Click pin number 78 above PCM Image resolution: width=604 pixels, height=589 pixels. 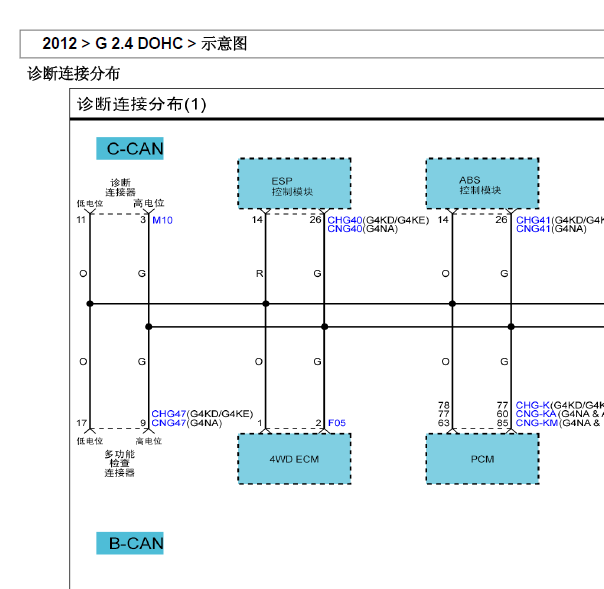pos(444,405)
